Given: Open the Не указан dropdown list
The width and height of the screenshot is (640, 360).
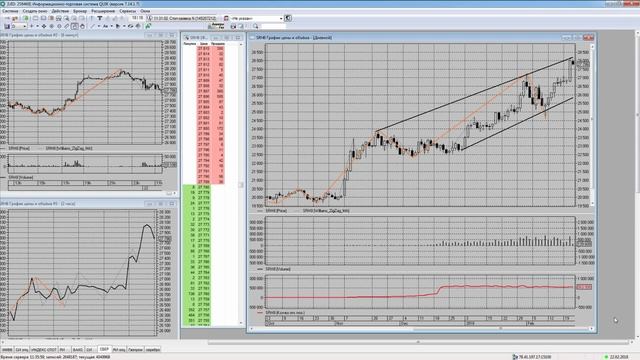Looking at the screenshot, I should (x=281, y=18).
